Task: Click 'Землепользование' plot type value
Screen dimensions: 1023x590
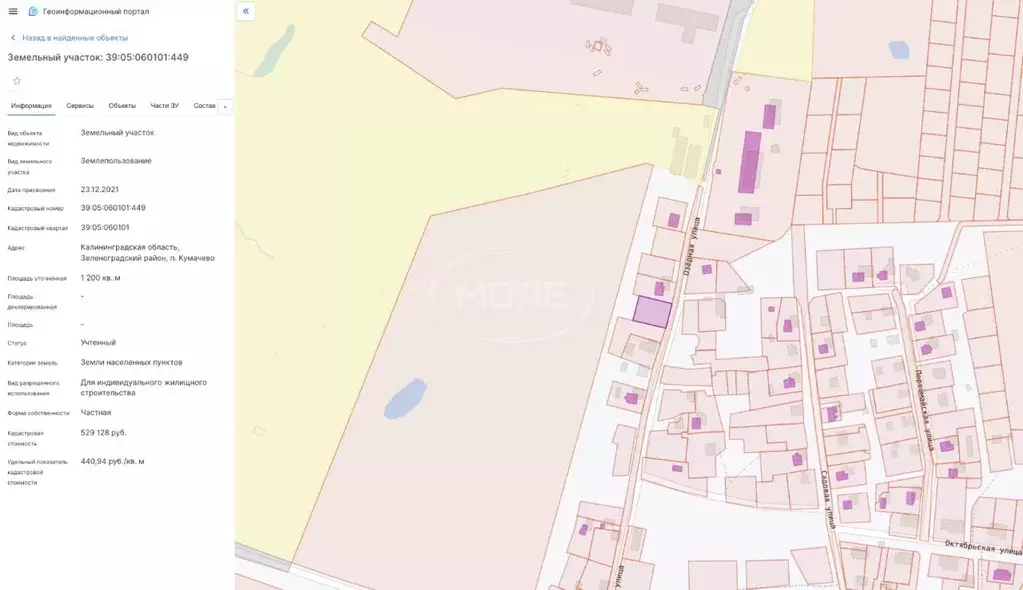Action: [x=116, y=161]
